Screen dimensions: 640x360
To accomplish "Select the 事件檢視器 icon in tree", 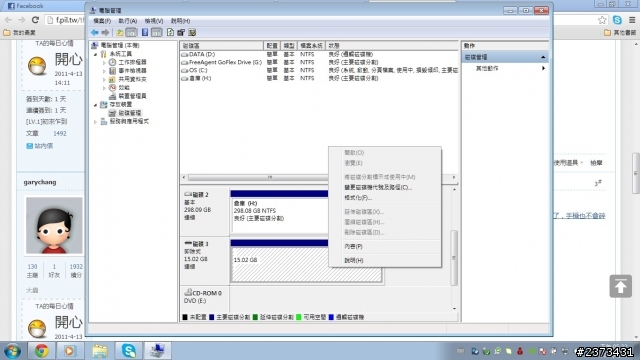I will pos(112,71).
